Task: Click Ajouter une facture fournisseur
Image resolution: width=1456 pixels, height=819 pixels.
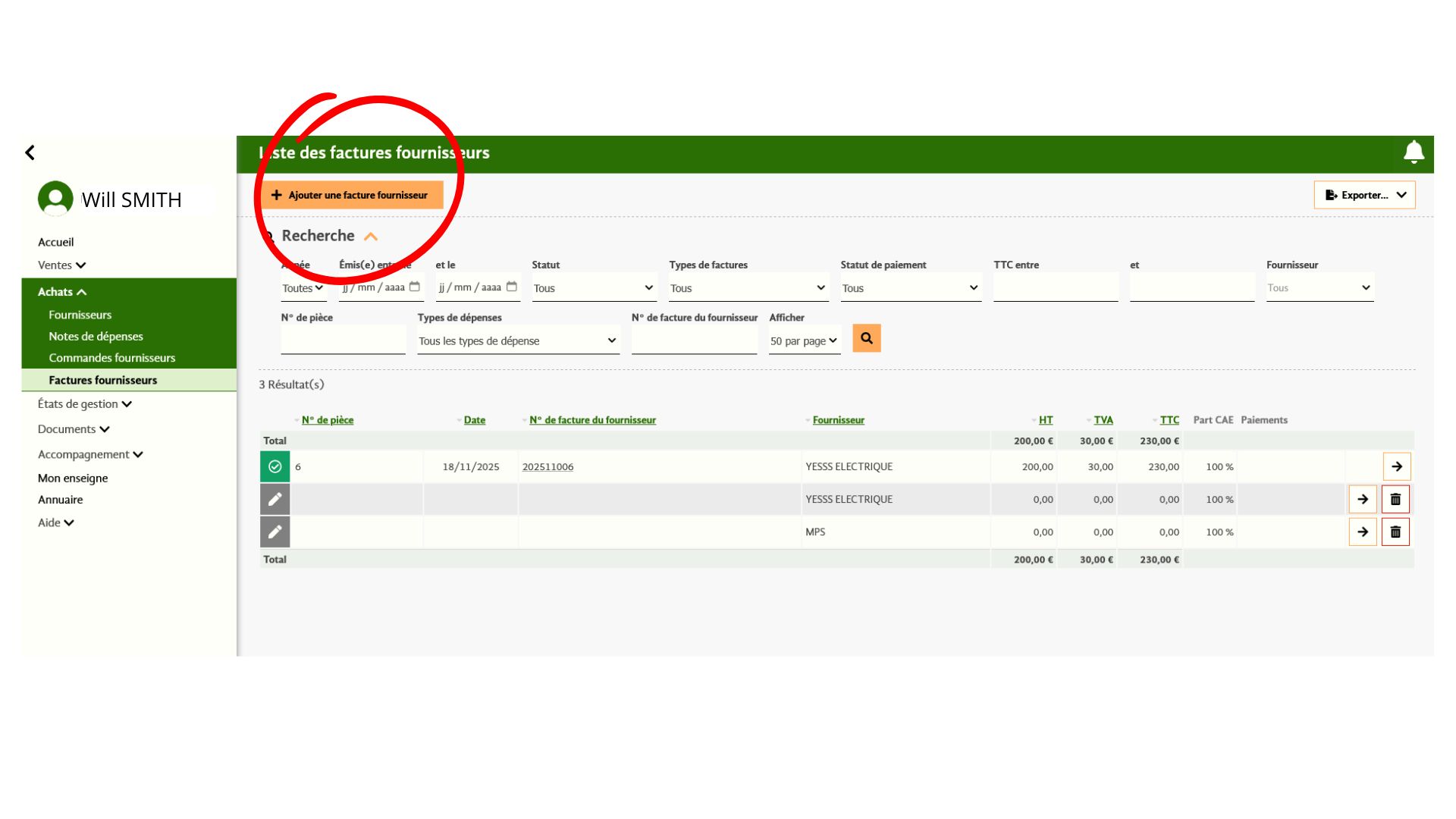Action: click(352, 195)
